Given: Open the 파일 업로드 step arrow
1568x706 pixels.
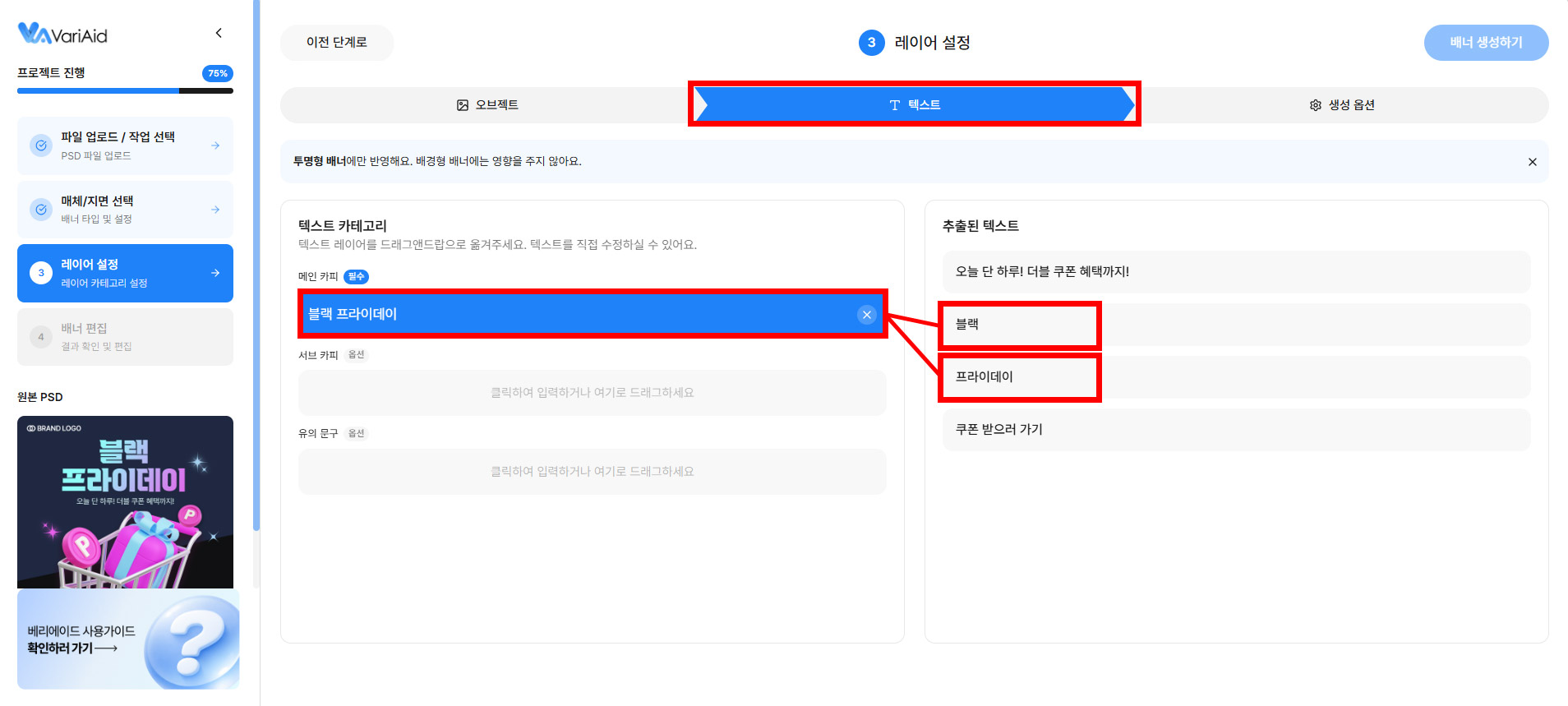Looking at the screenshot, I should click(x=215, y=145).
